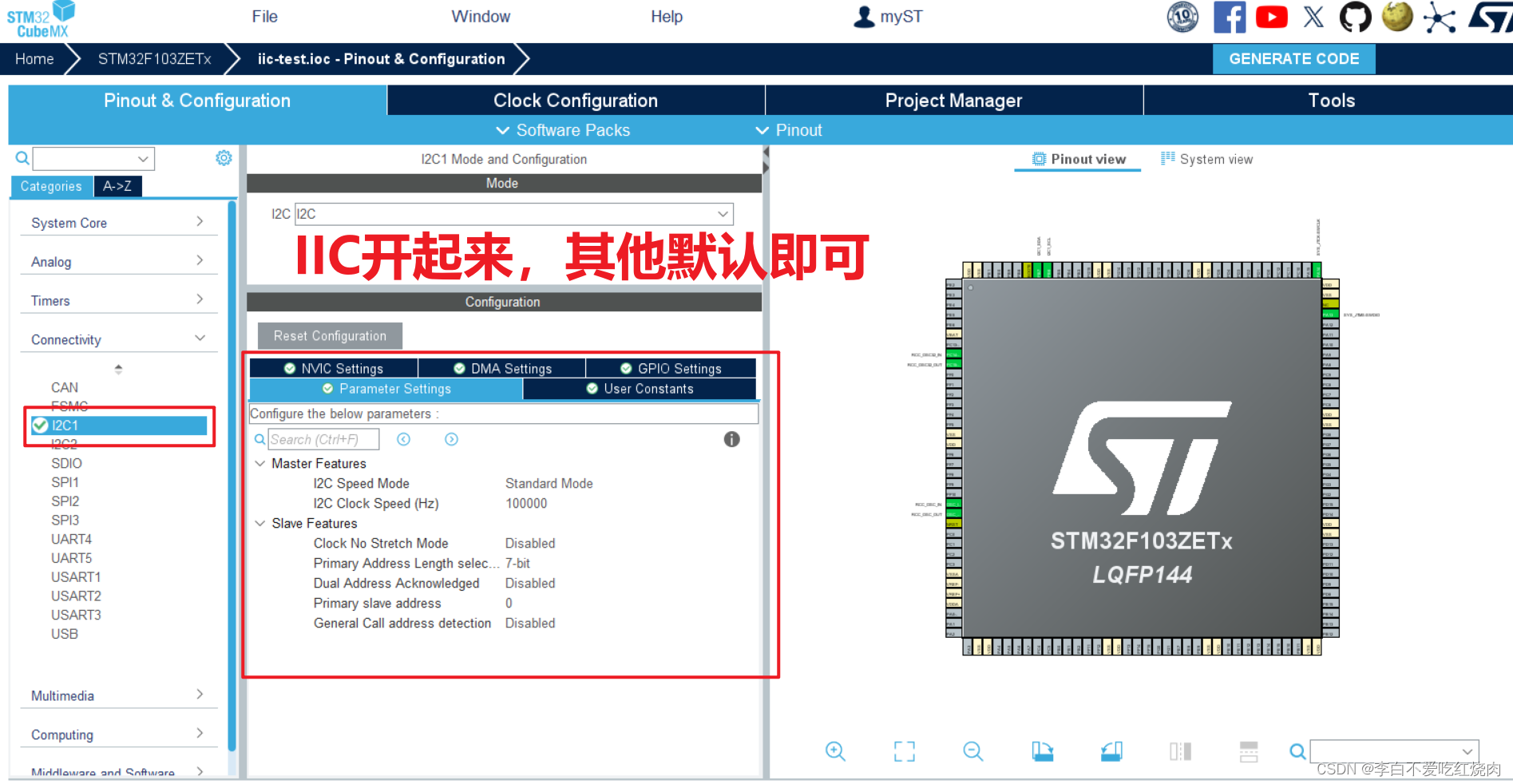Screen dimensions: 1513x784
Task: Open the GitHub icon link
Action: (x=1355, y=17)
